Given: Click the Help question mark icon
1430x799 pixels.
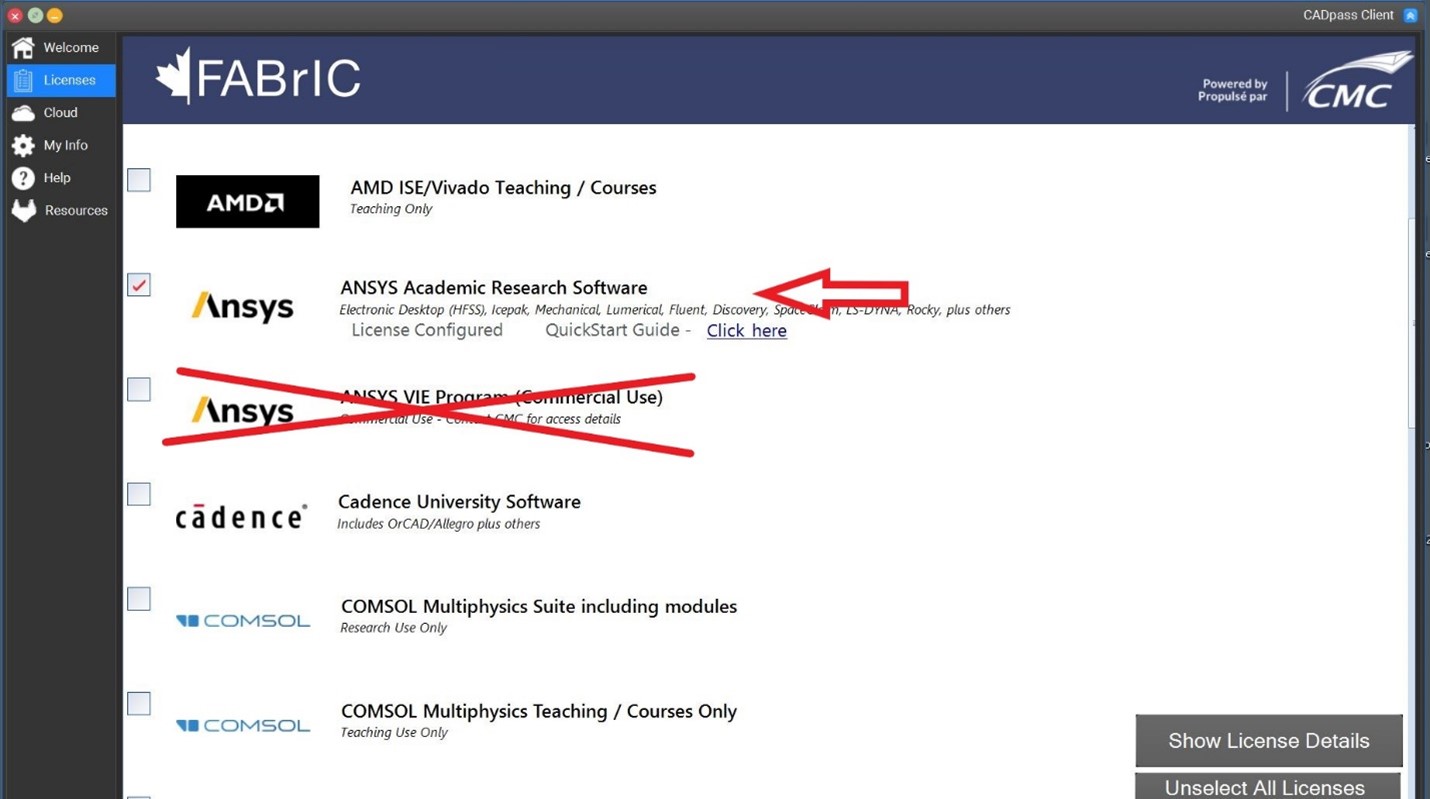Looking at the screenshot, I should 24,177.
